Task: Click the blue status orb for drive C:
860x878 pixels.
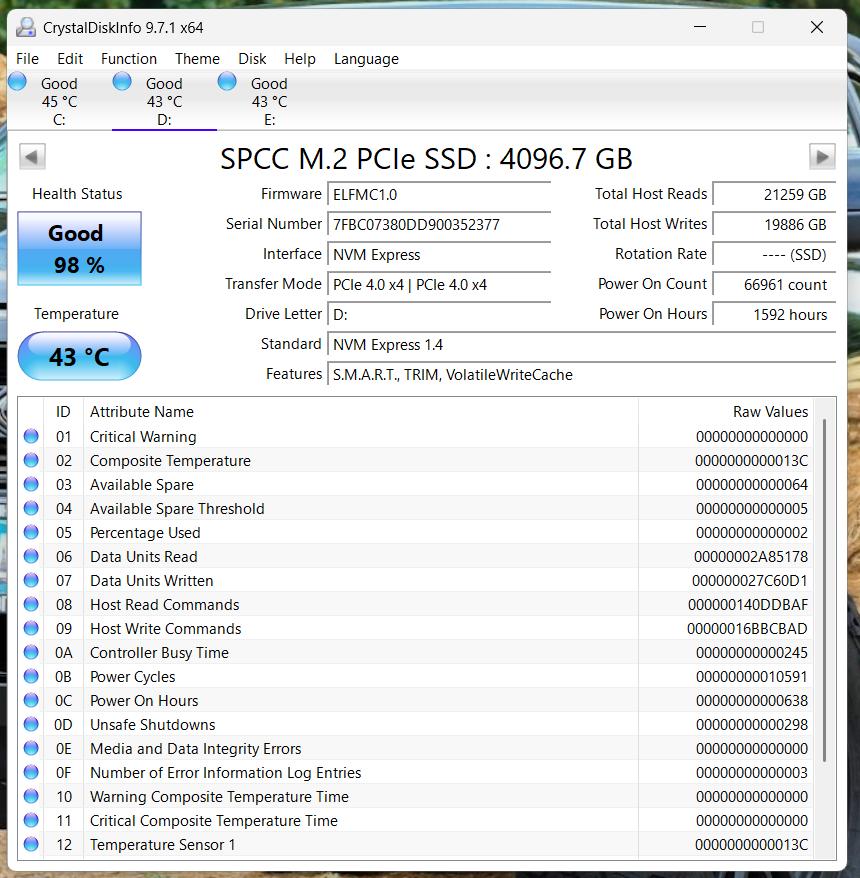Action: coord(17,82)
